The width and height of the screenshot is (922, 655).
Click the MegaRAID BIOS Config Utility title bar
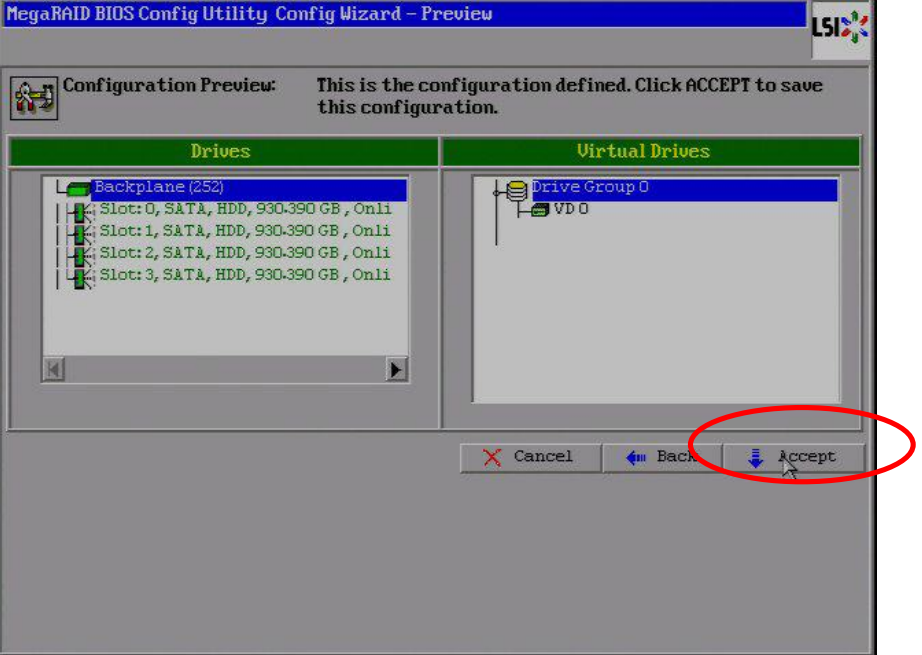[x=405, y=14]
